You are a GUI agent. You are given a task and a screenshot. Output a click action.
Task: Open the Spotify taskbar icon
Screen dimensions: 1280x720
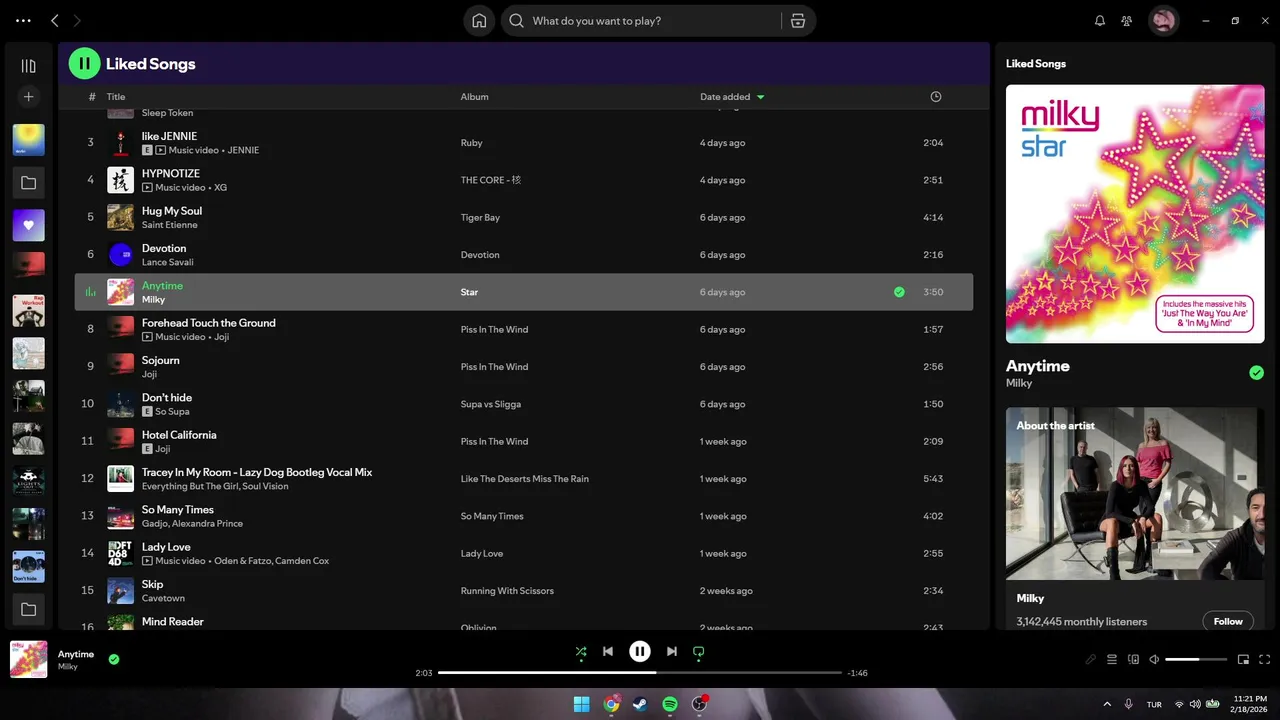(x=670, y=704)
